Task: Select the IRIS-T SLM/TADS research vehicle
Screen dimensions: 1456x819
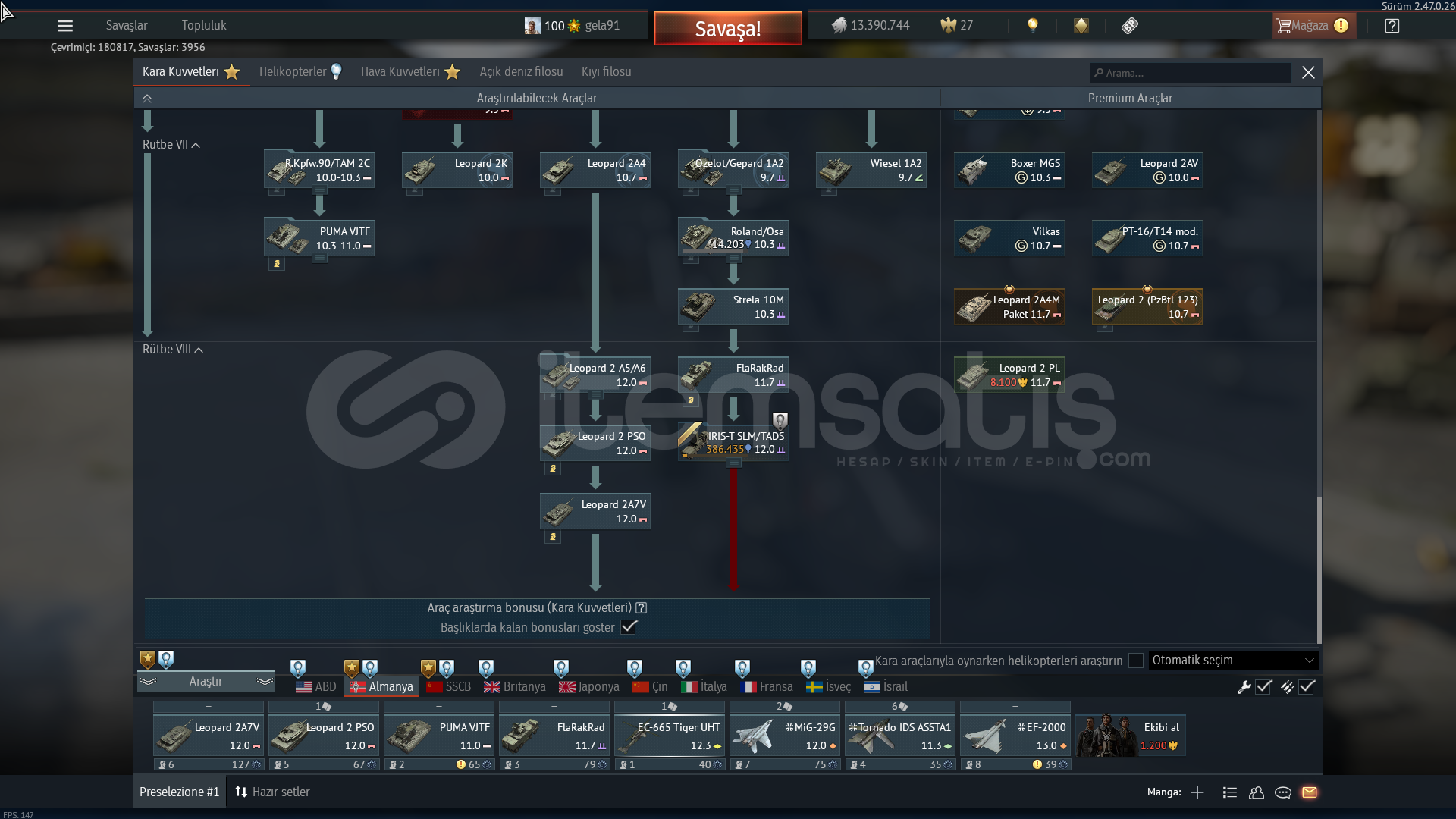Action: click(x=733, y=442)
